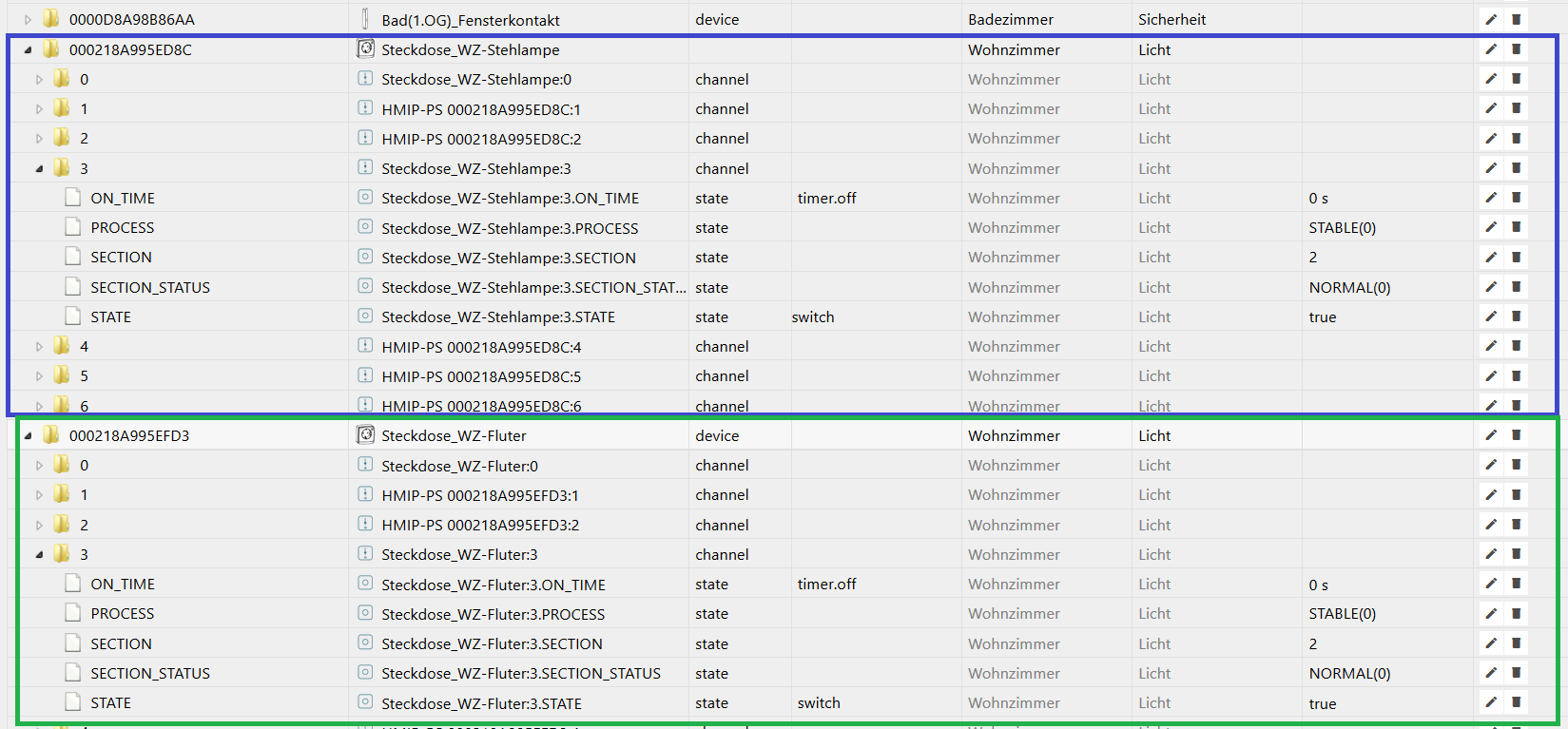
Task: Edit channel HMIP-PS 000218A995EFD3:2 via pencil icon
Action: 1491,525
